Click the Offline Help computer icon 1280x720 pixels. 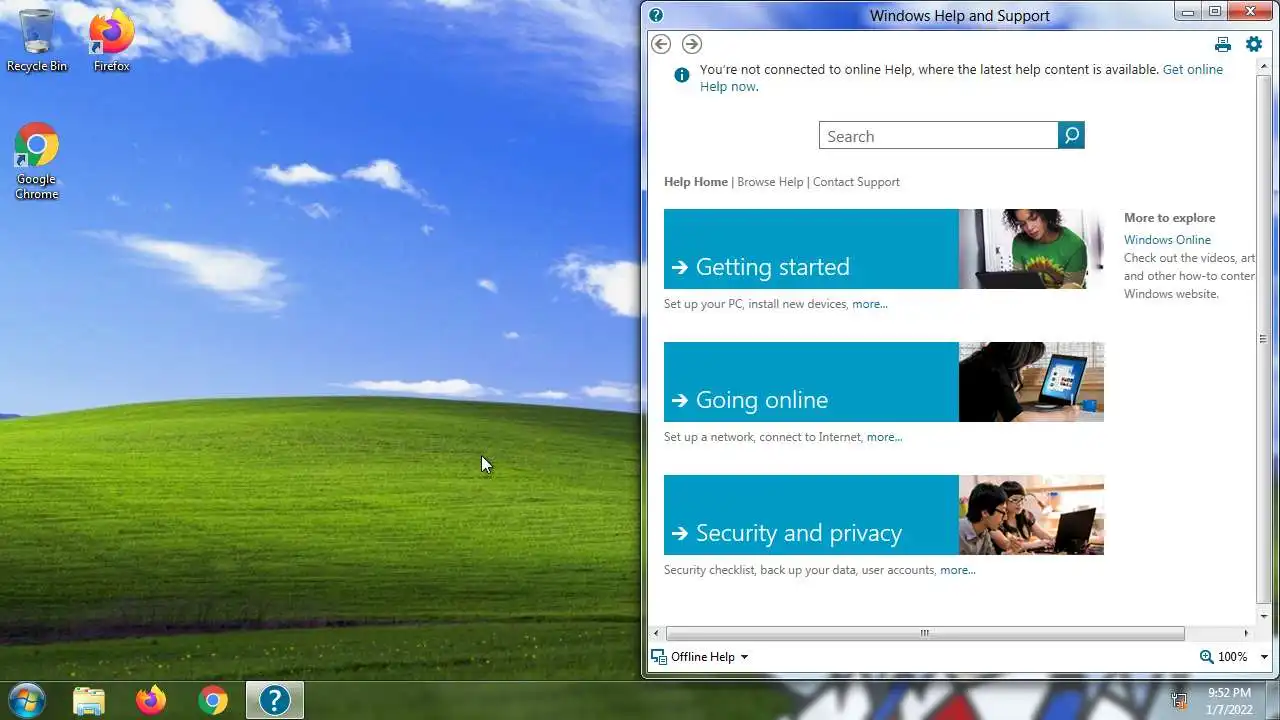pos(658,657)
